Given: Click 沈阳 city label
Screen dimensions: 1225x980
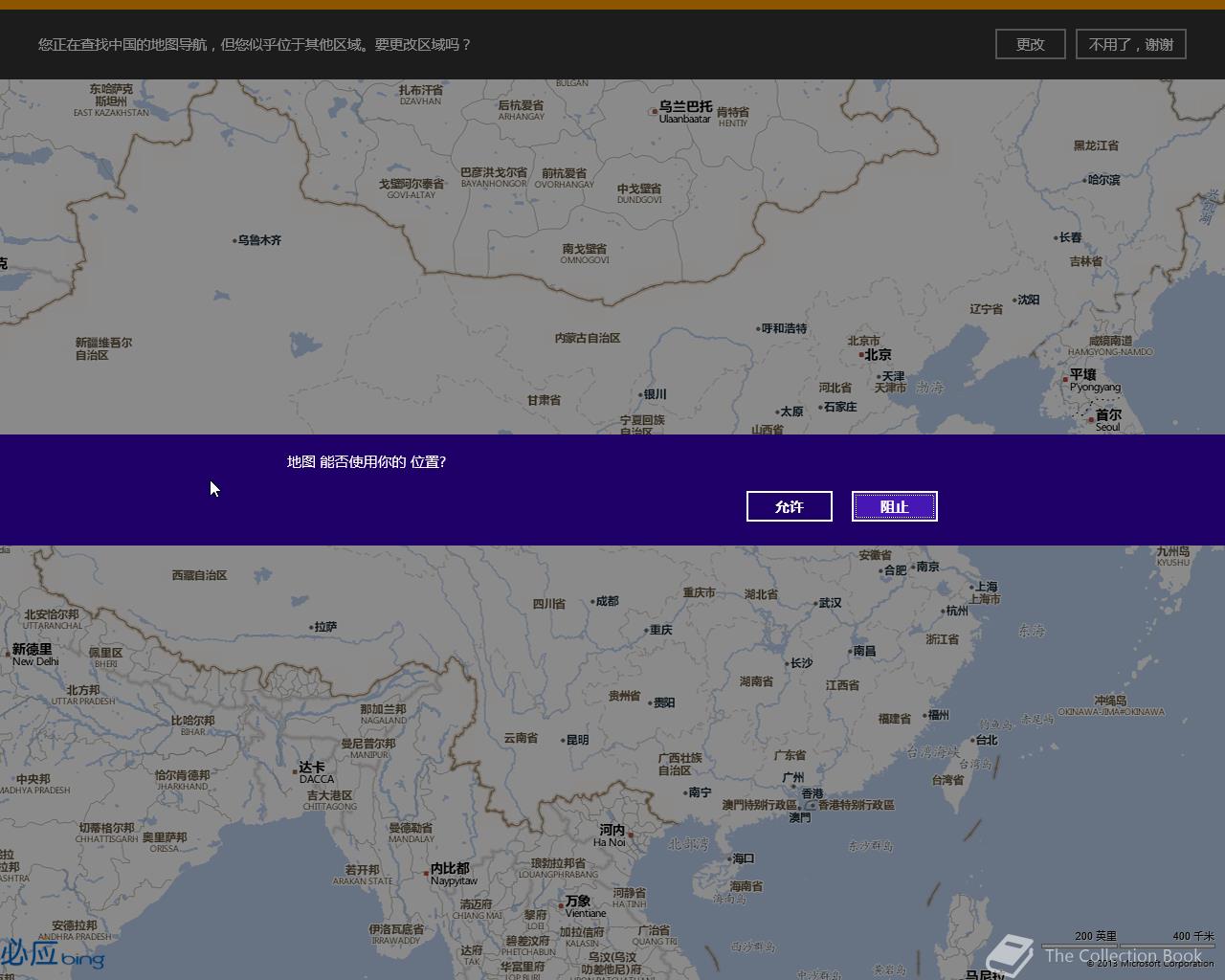Looking at the screenshot, I should pos(1028,300).
